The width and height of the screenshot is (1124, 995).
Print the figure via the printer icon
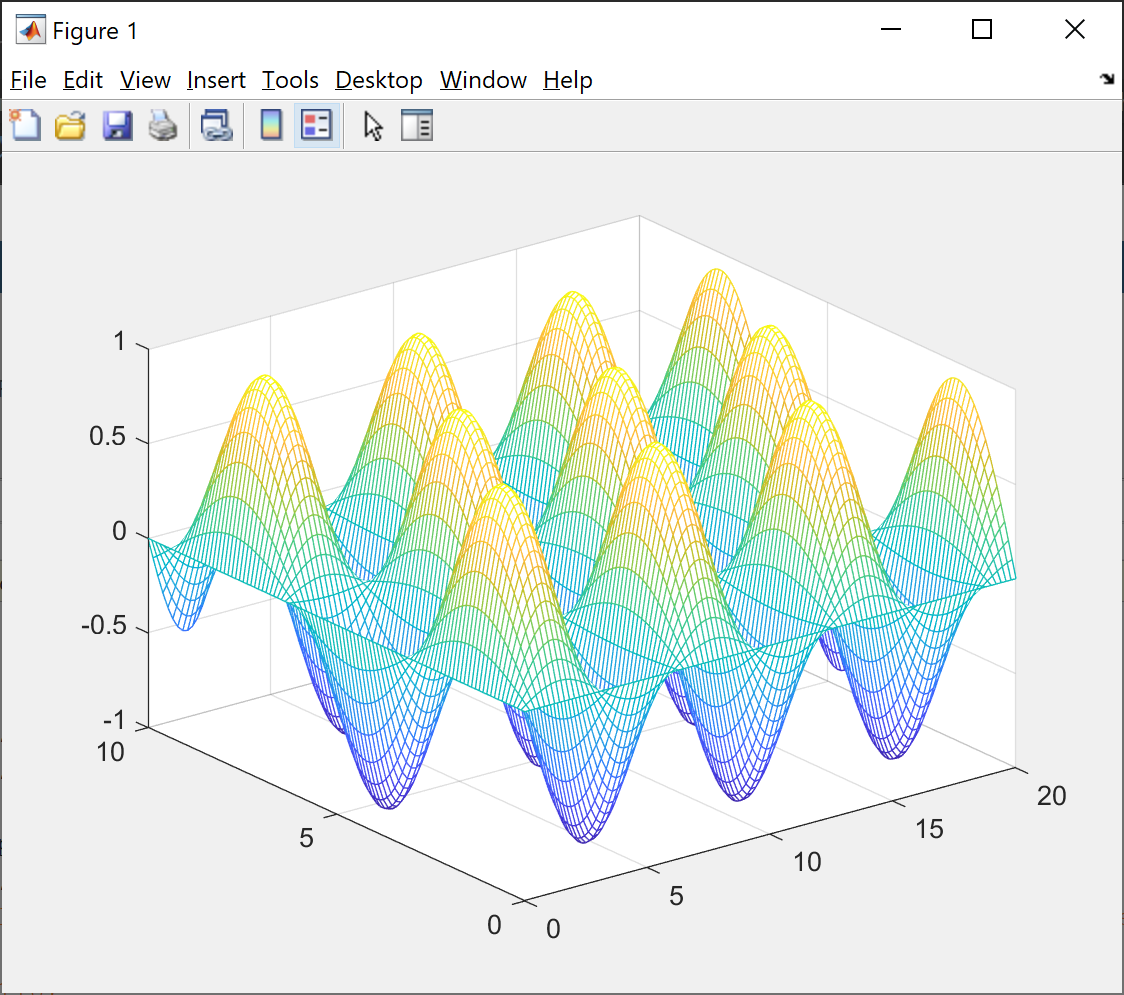(x=163, y=126)
